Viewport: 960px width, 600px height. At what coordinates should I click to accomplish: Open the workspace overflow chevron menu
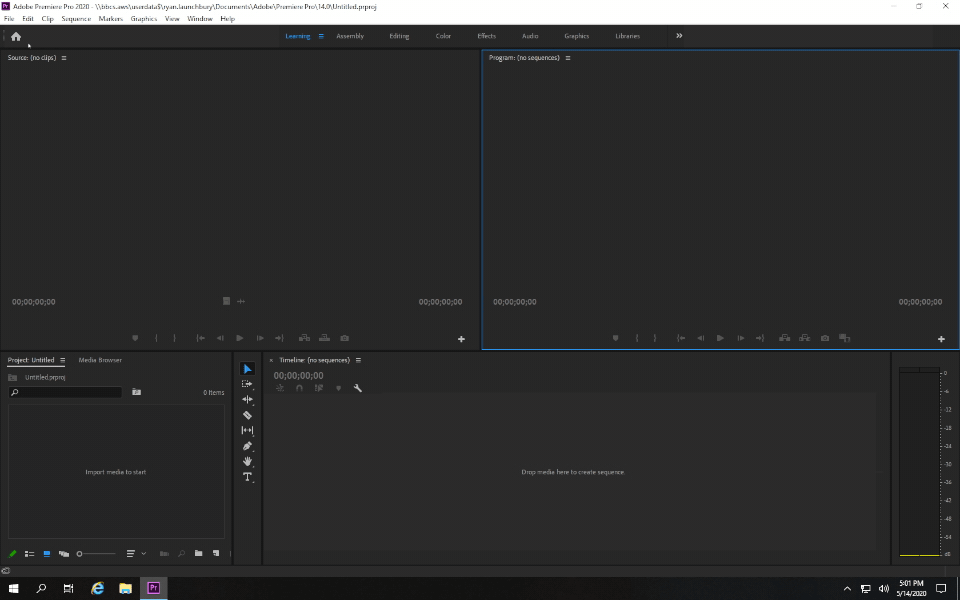click(679, 36)
